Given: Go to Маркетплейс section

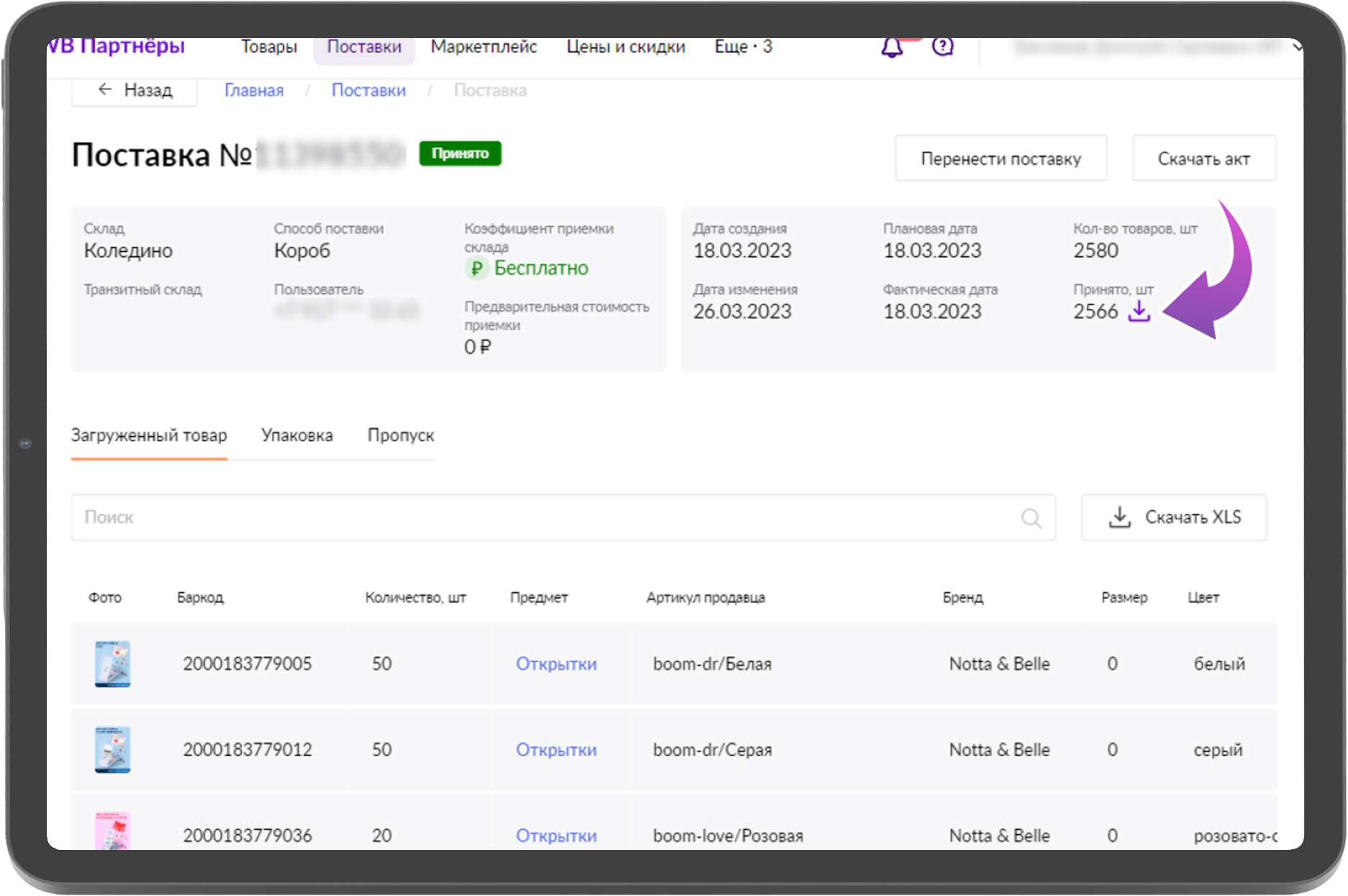Looking at the screenshot, I should click(484, 47).
